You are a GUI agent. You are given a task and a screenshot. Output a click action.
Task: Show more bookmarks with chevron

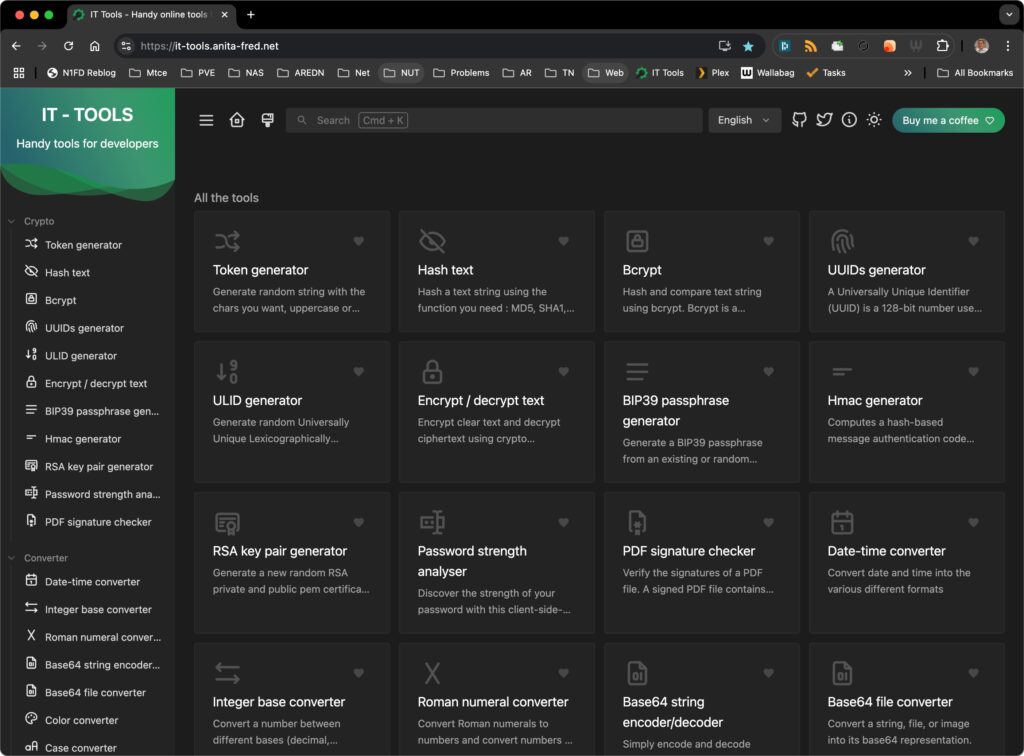coord(908,72)
